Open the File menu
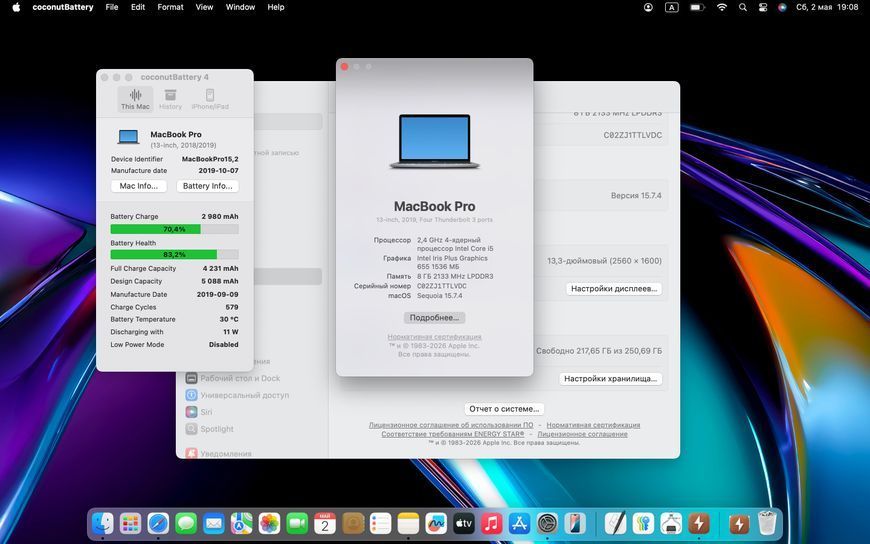The image size is (870, 544). (x=112, y=7)
